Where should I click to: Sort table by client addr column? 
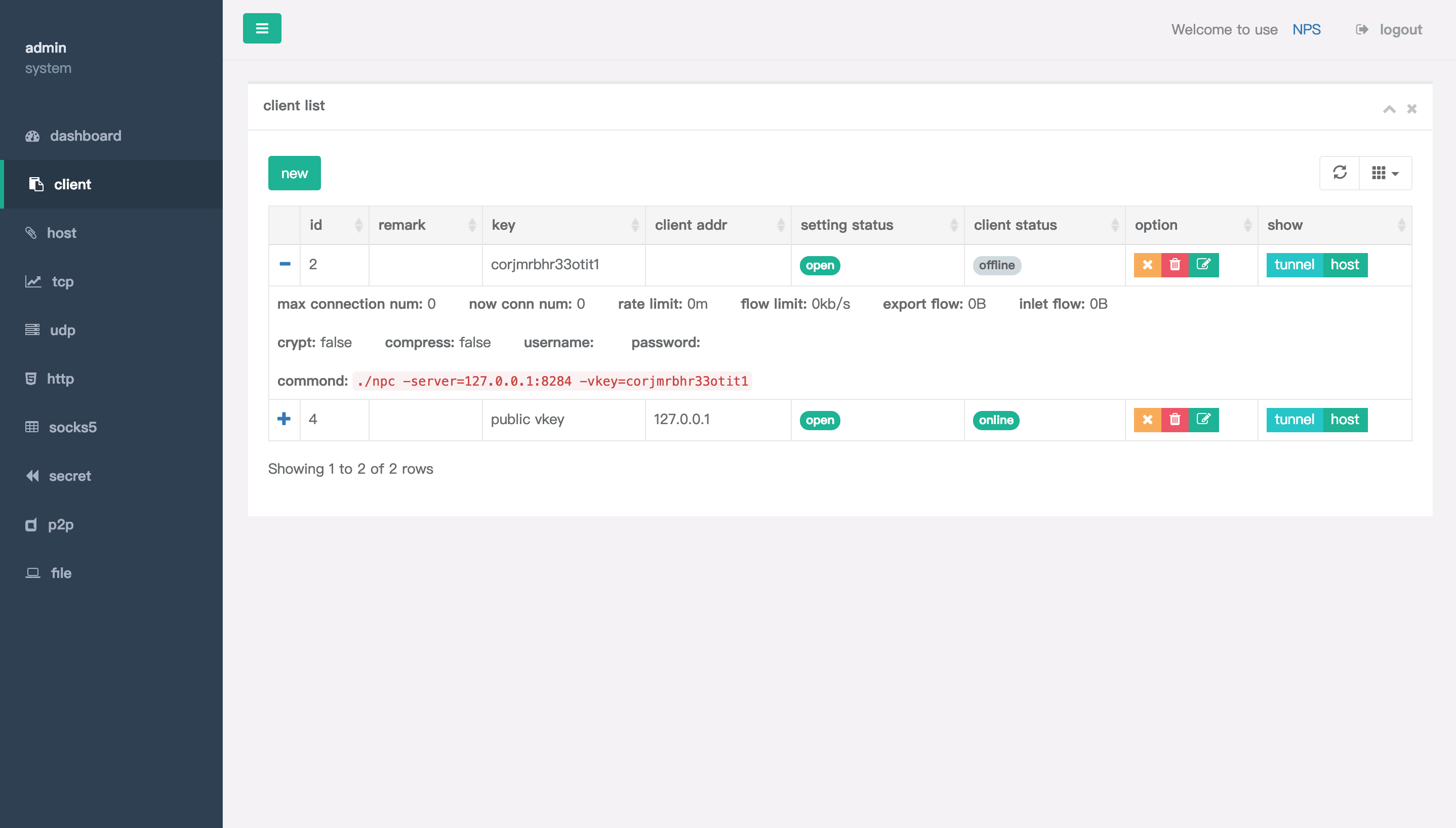point(718,225)
